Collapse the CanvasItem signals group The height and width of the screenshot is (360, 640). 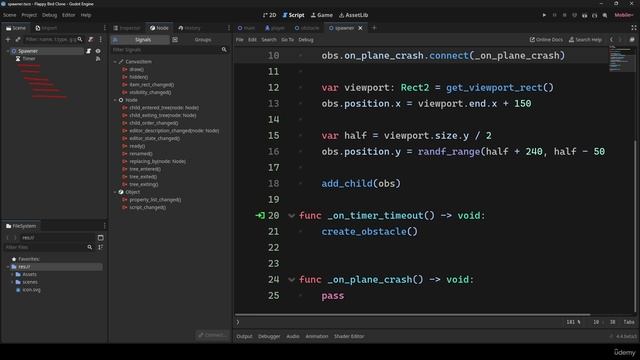[x=115, y=62]
